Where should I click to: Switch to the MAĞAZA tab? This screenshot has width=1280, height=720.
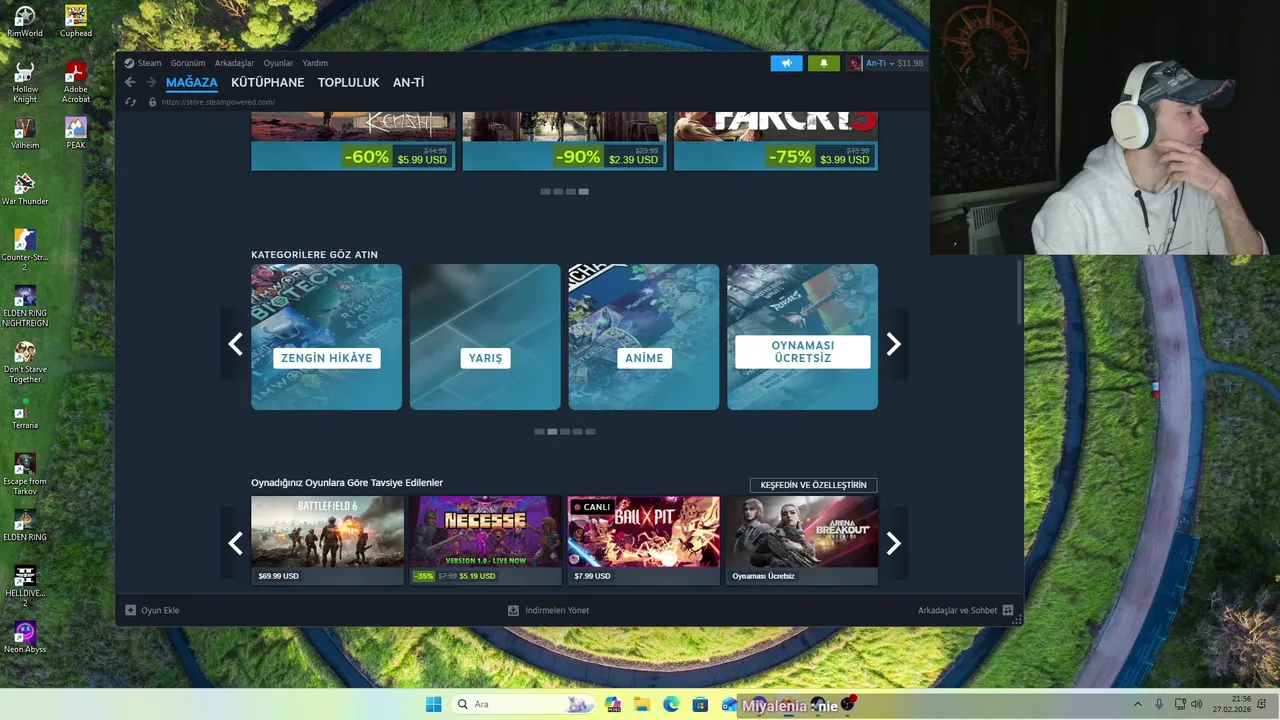click(x=191, y=83)
